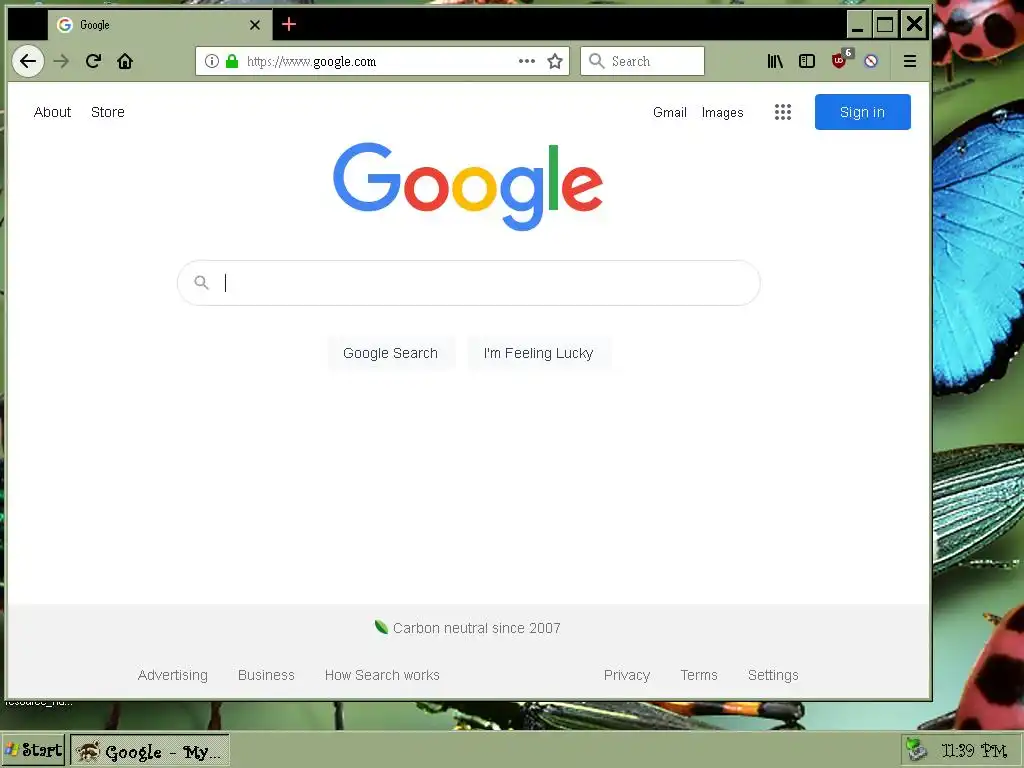
Task: Focus the main Google search field
Action: coord(468,283)
